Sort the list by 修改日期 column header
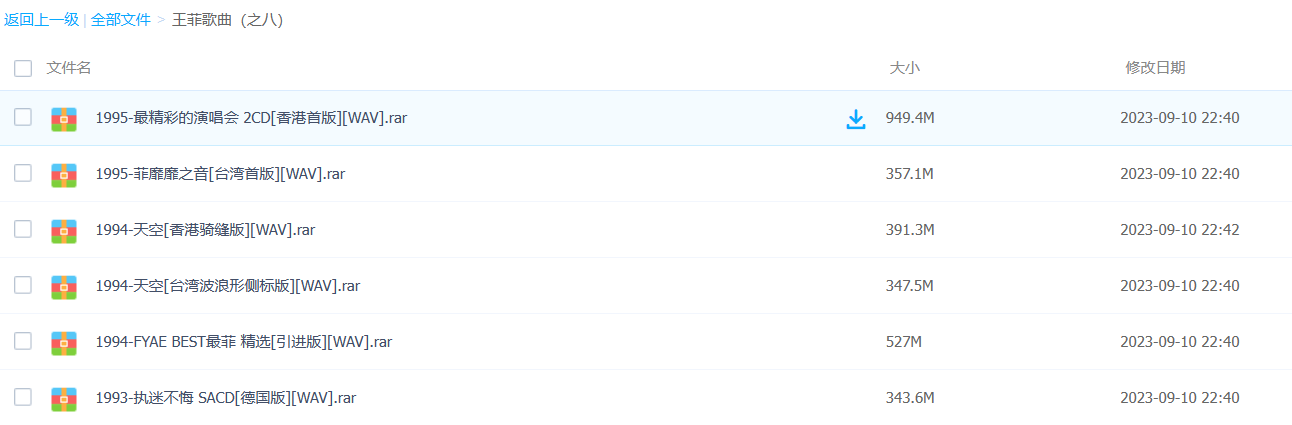 1155,68
